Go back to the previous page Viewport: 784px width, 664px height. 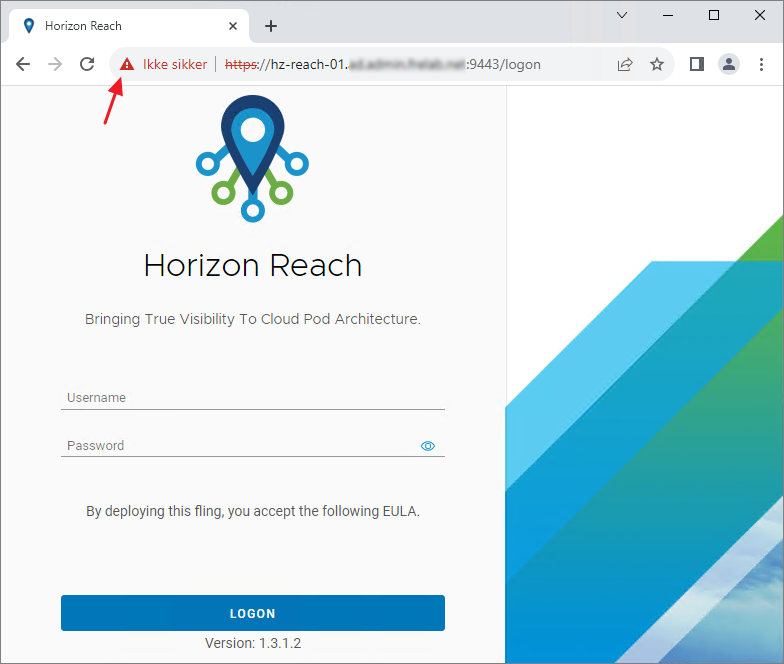[x=23, y=64]
